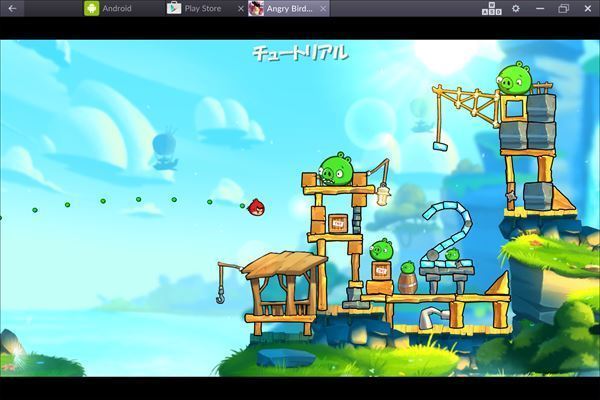Tap the small pig under the ice arch
Image resolution: width=600 pixels, height=400 pixels.
click(x=452, y=254)
